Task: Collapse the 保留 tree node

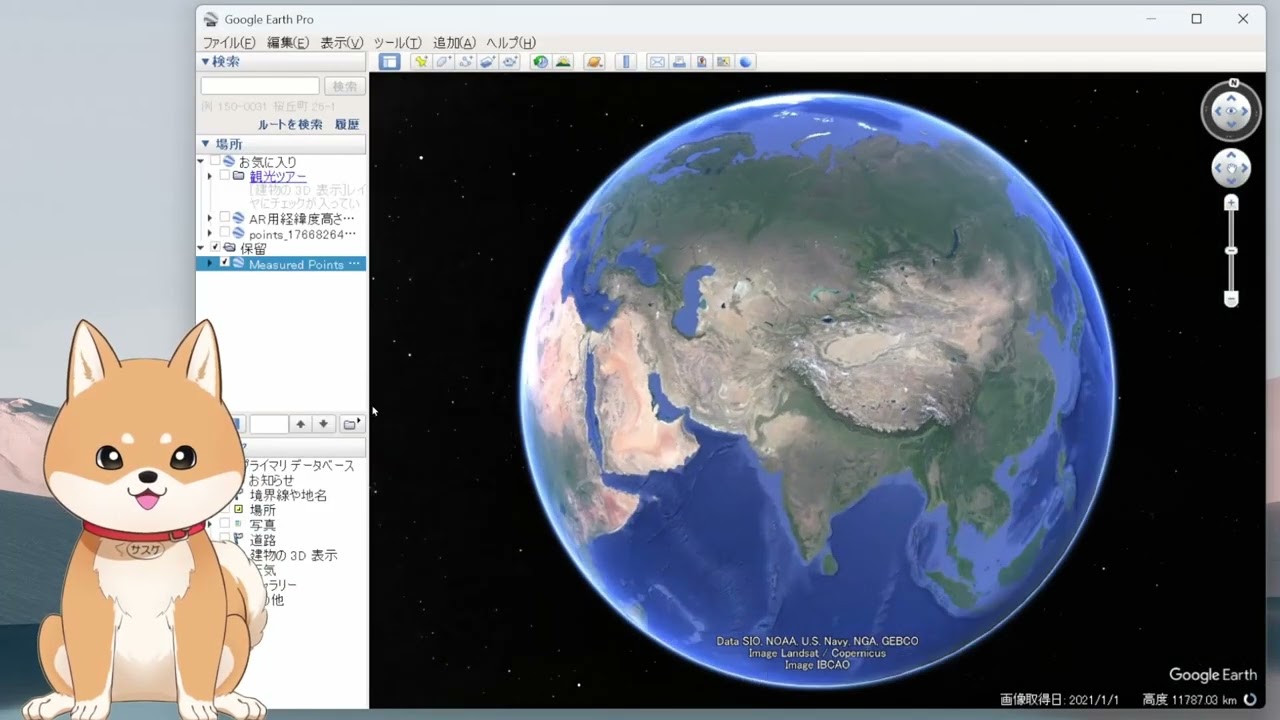Action: click(201, 248)
